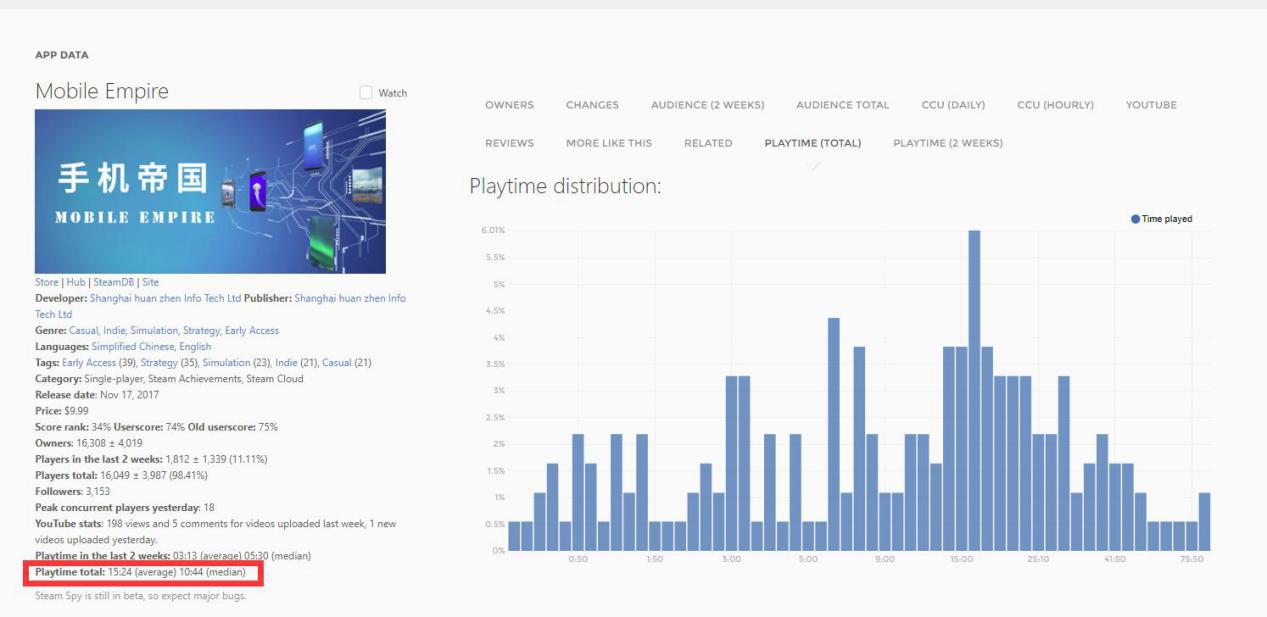Open the Playtime (2 weeks) tab
Screen dimensions: 1267x617
(x=947, y=143)
